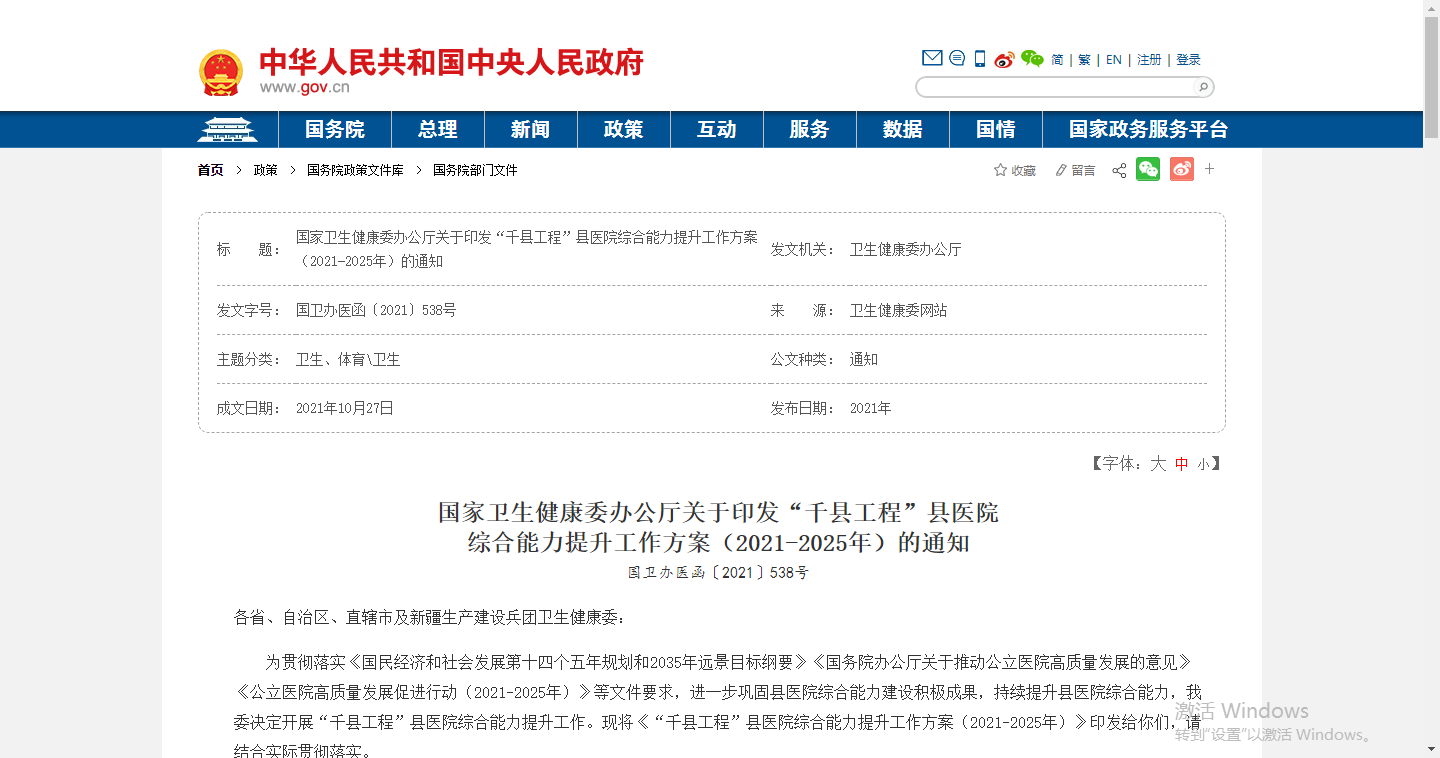1440x758 pixels.
Task: Click the green WeChat share button
Action: [x=1148, y=170]
